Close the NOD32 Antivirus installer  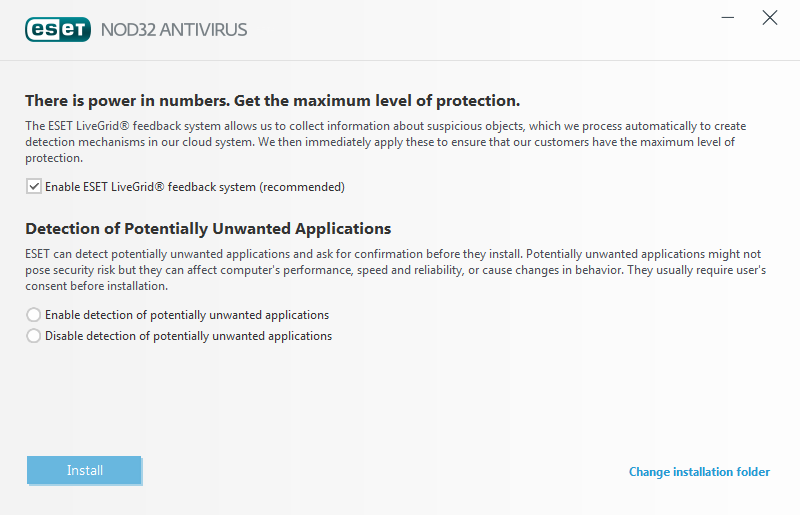pos(769,18)
